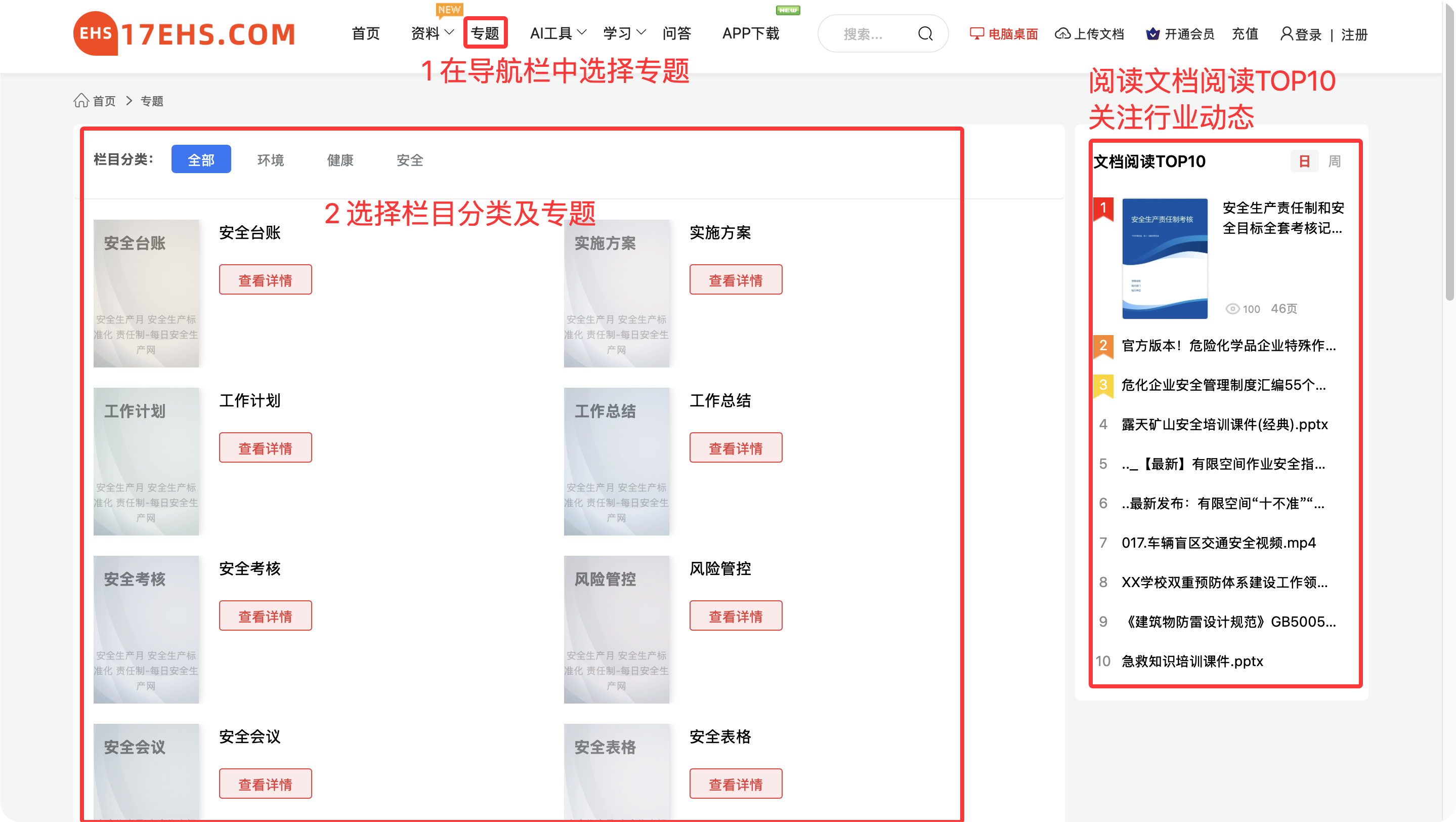Switch TOP10 list to 日 view
The height and width of the screenshot is (822, 1456).
1305,161
